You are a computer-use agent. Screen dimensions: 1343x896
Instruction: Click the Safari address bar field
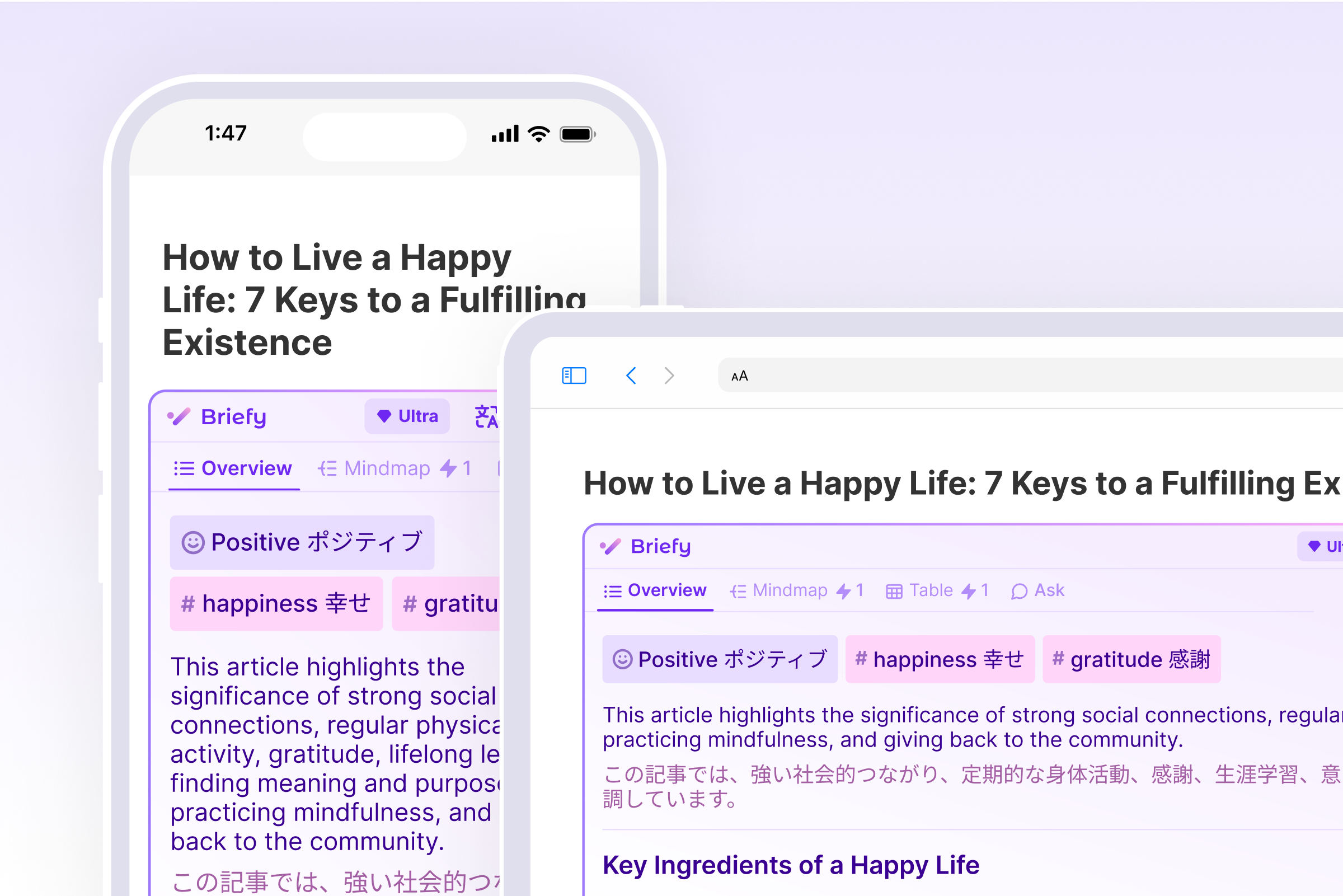(1029, 376)
